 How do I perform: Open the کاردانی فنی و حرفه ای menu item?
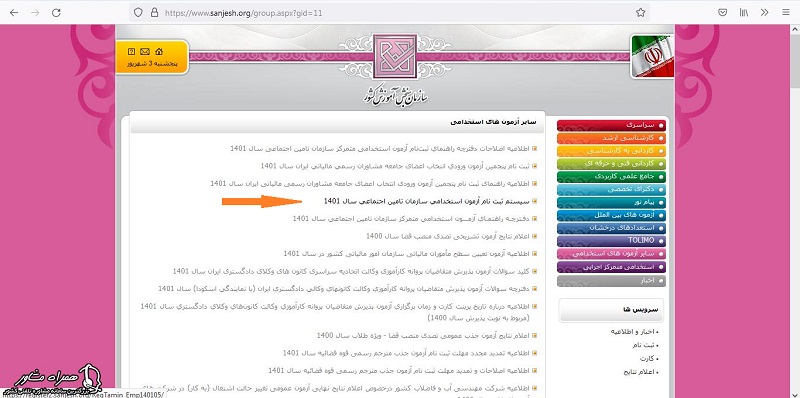pos(611,164)
